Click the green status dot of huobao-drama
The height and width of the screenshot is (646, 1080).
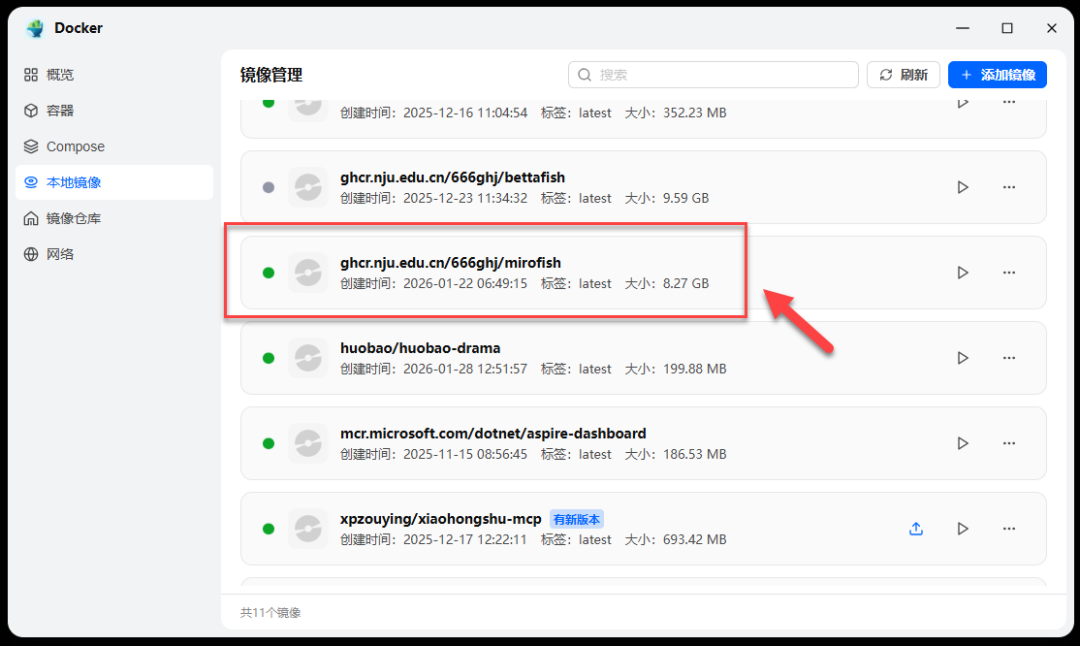point(269,358)
